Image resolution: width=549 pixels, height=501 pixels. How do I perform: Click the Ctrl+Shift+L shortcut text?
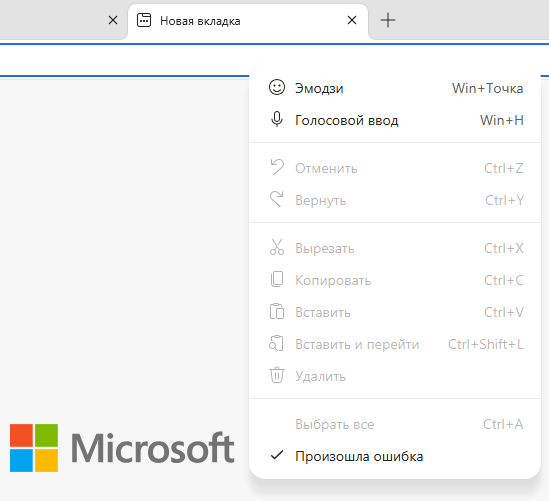point(486,344)
